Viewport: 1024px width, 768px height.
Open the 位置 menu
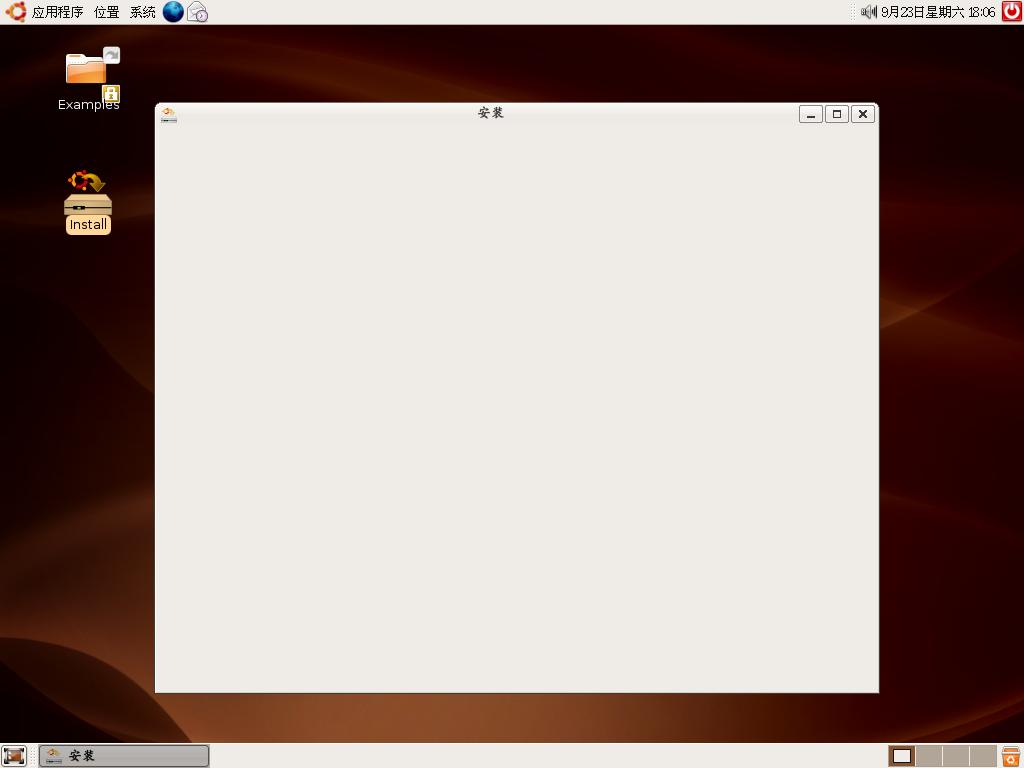click(x=106, y=12)
